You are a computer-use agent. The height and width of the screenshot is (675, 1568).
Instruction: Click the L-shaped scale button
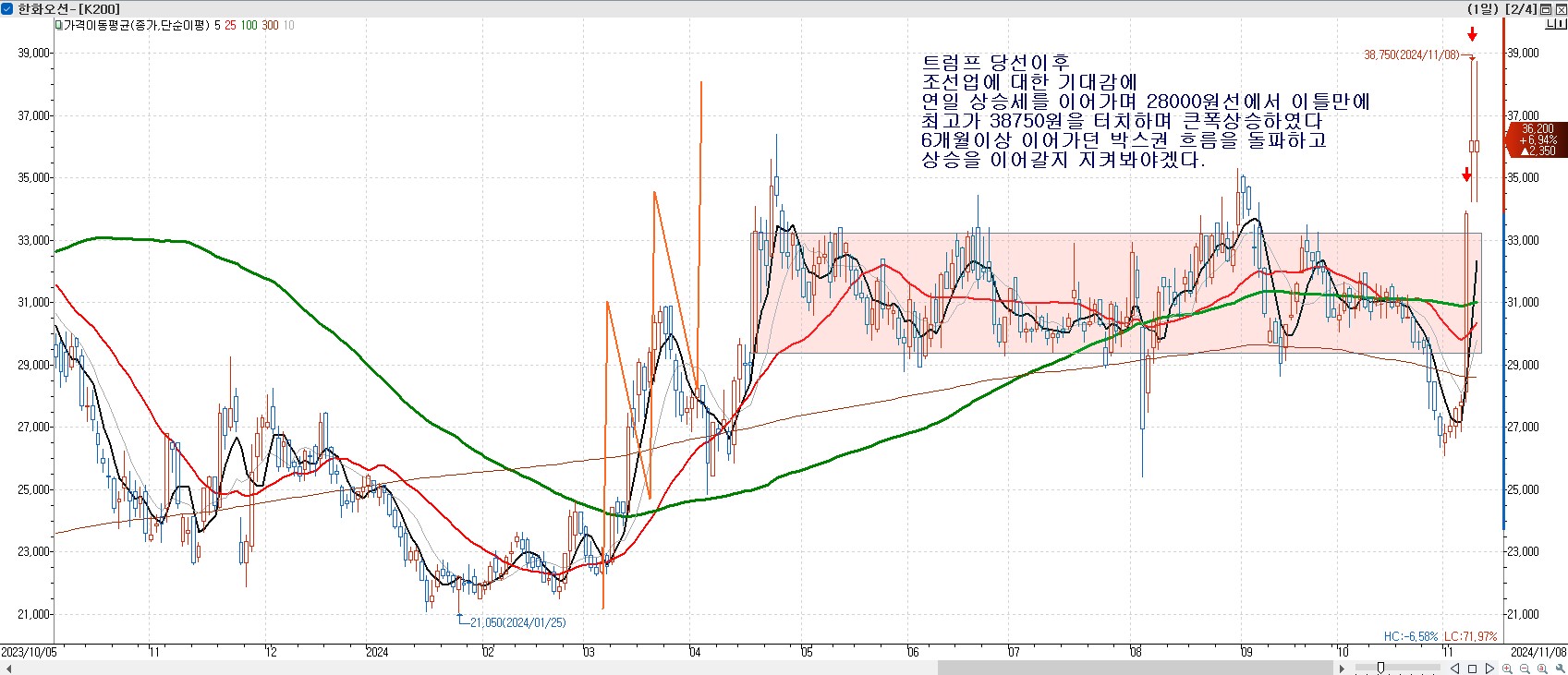[x=1550, y=24]
